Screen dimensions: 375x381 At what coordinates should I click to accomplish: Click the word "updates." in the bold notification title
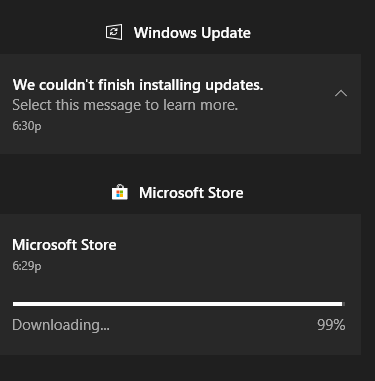pyautogui.click(x=234, y=86)
